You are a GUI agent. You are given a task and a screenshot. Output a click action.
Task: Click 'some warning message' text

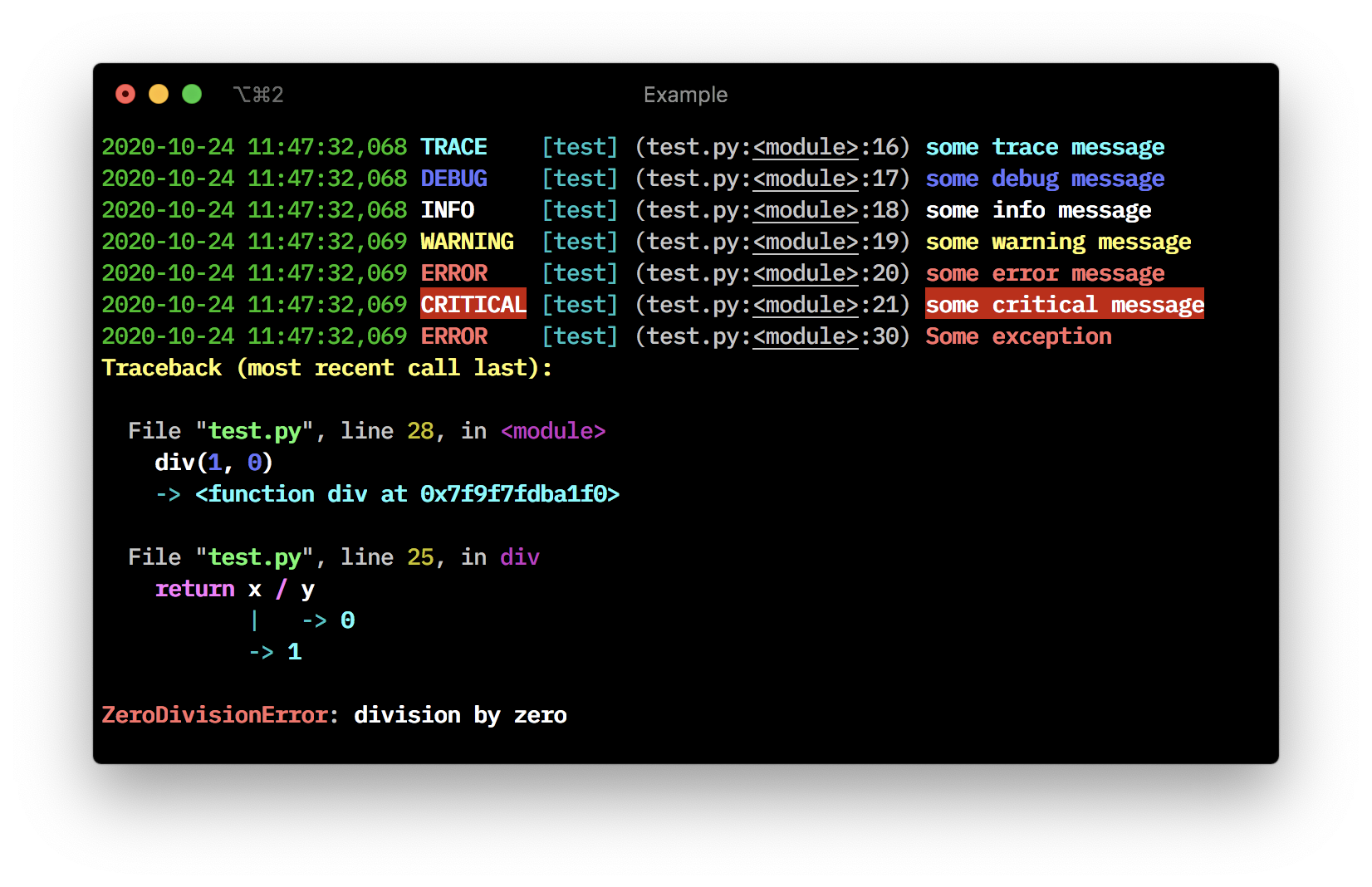(x=1058, y=242)
